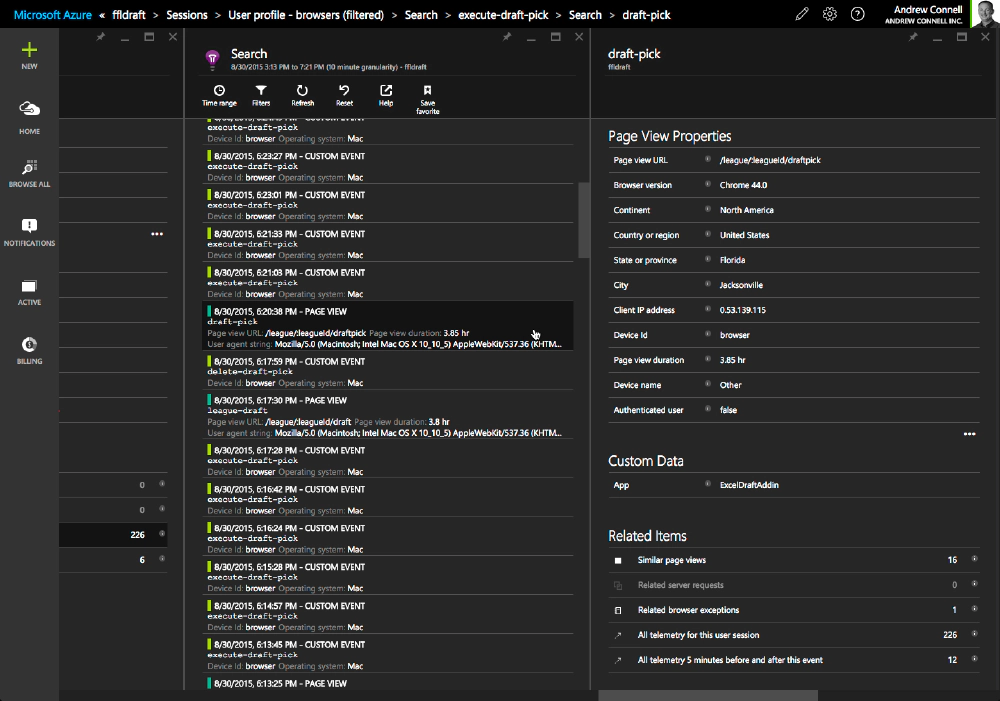1000x701 pixels.
Task: Select 6:21:33 PM custom event row
Action: [388, 244]
